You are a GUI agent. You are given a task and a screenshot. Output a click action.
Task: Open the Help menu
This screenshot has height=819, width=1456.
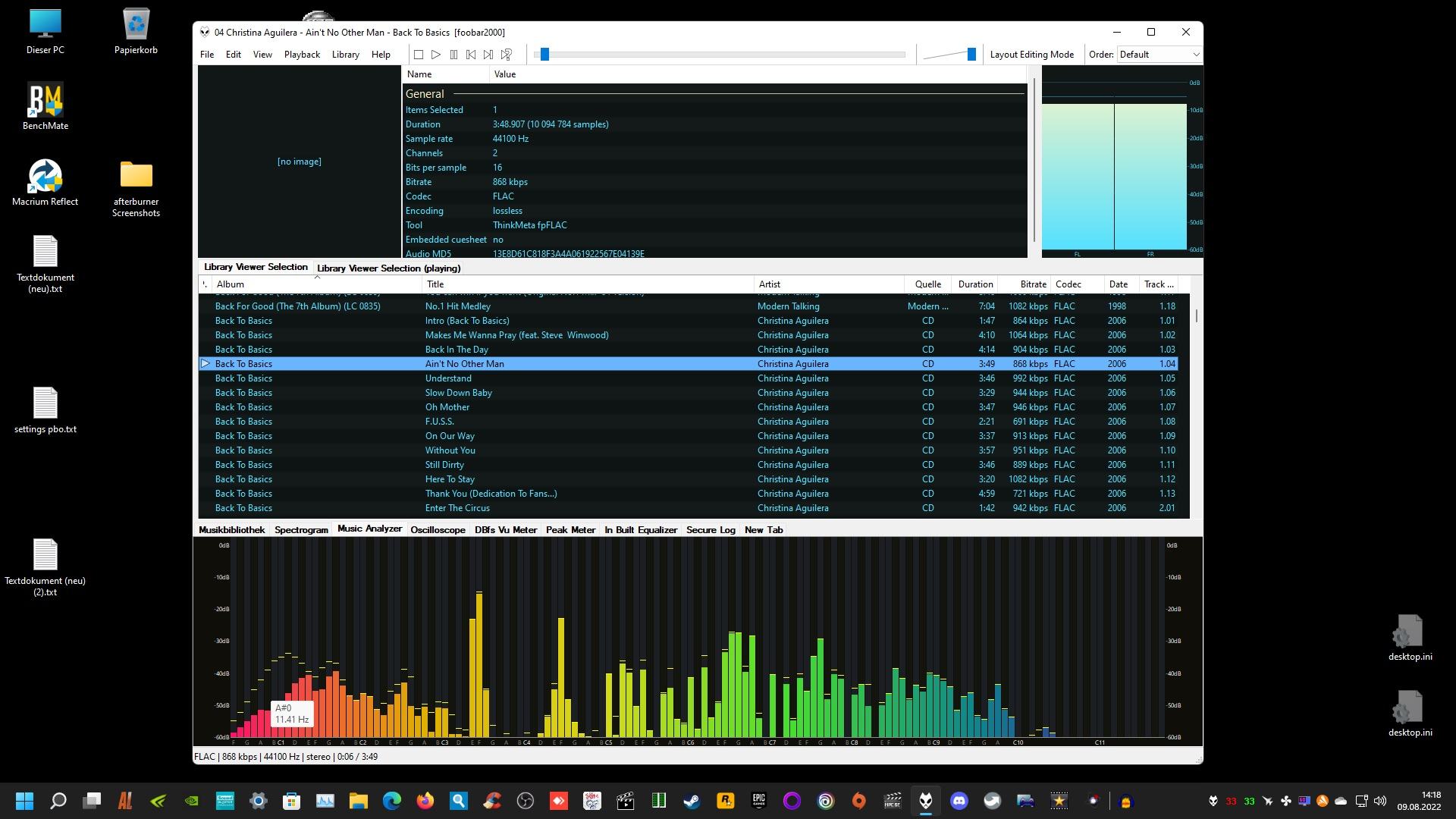(x=381, y=55)
